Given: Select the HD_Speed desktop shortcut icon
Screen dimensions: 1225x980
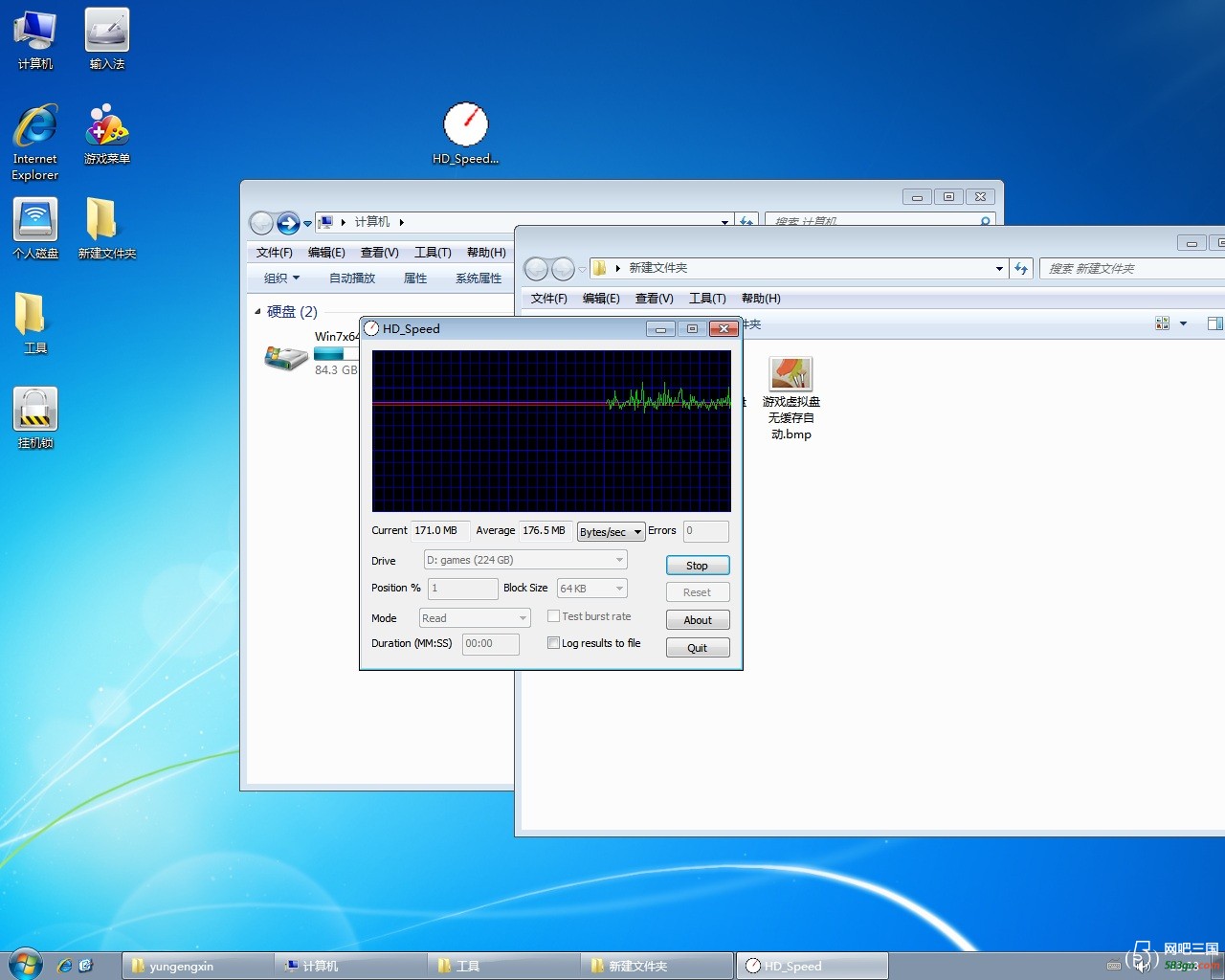Looking at the screenshot, I should point(466,134).
